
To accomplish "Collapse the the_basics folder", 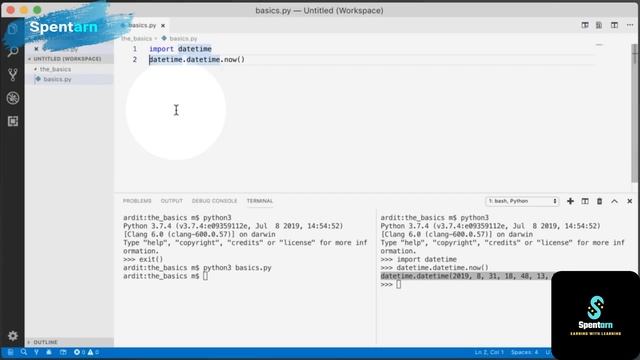I will (x=55, y=69).
